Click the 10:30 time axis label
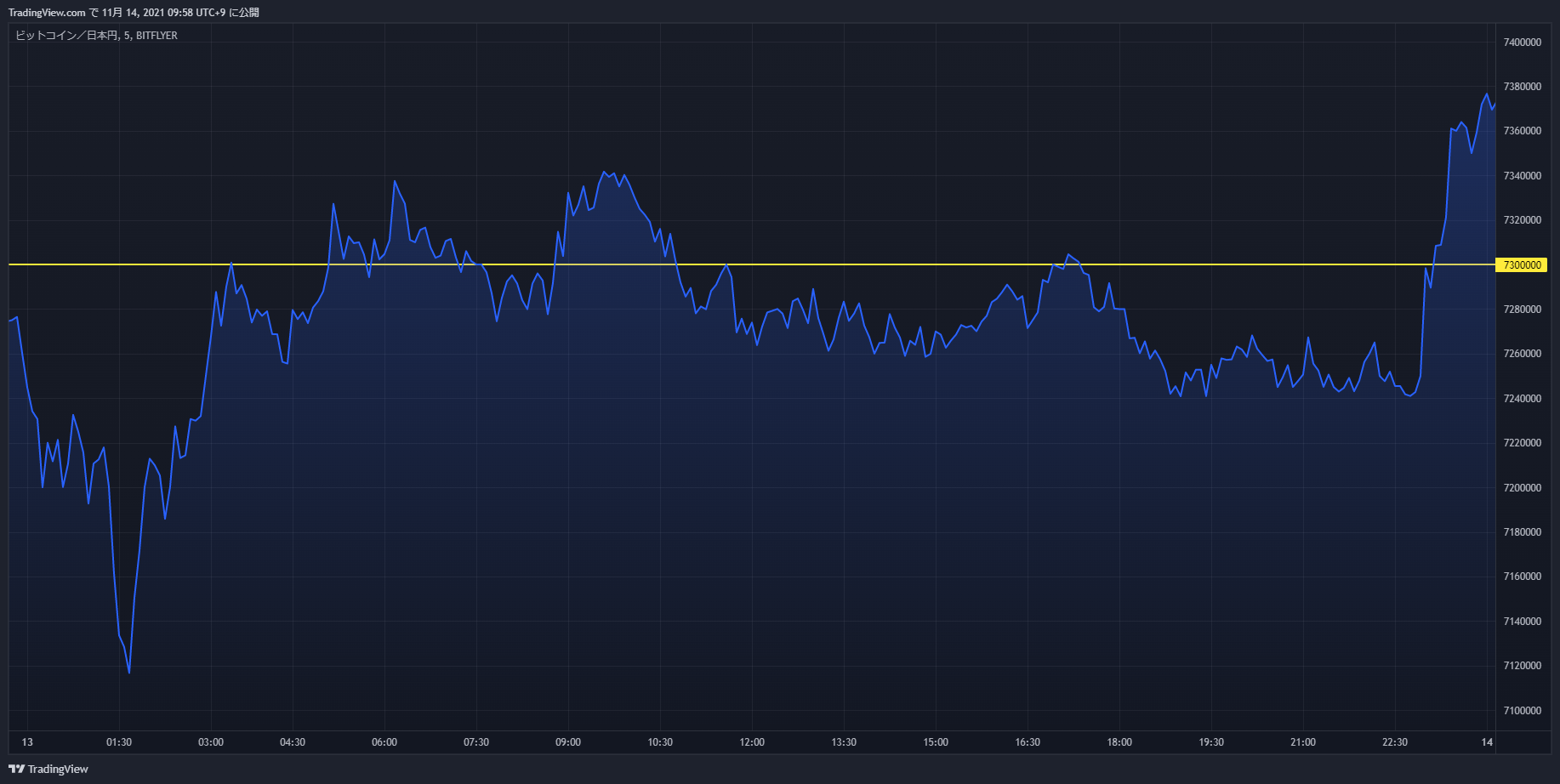The height and width of the screenshot is (784, 1560). (x=660, y=742)
